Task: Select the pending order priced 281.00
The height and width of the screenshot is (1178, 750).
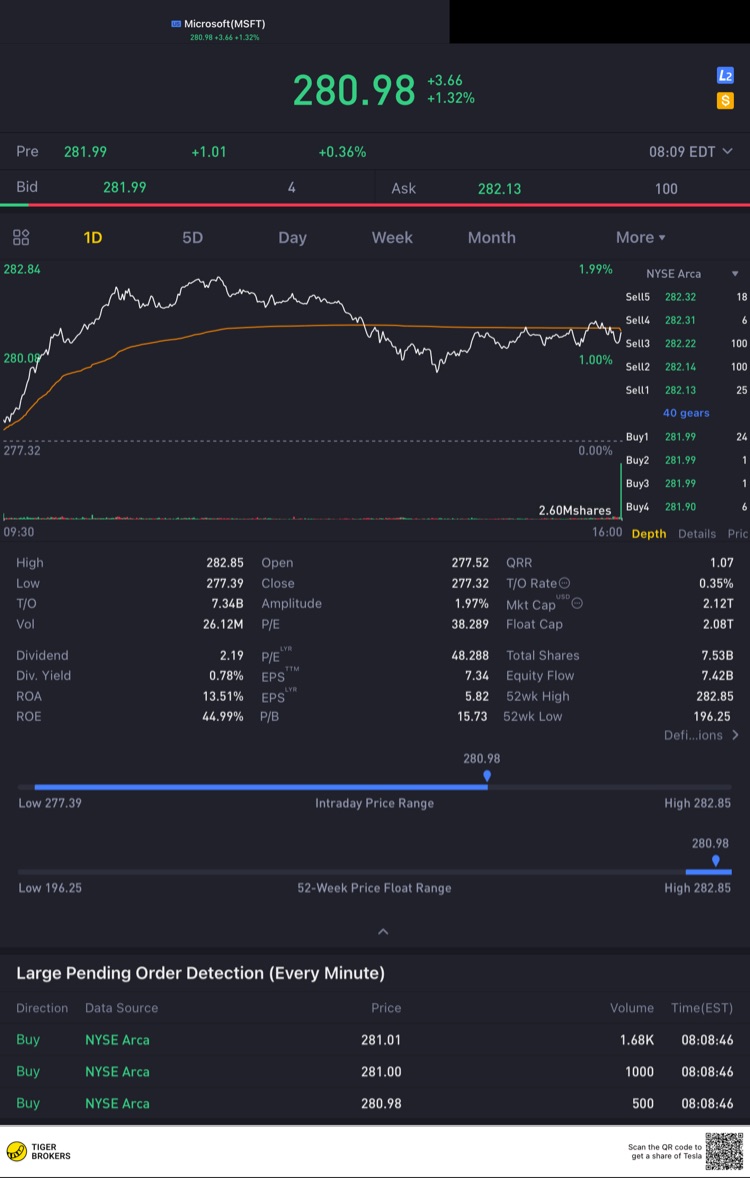Action: tap(375, 1071)
